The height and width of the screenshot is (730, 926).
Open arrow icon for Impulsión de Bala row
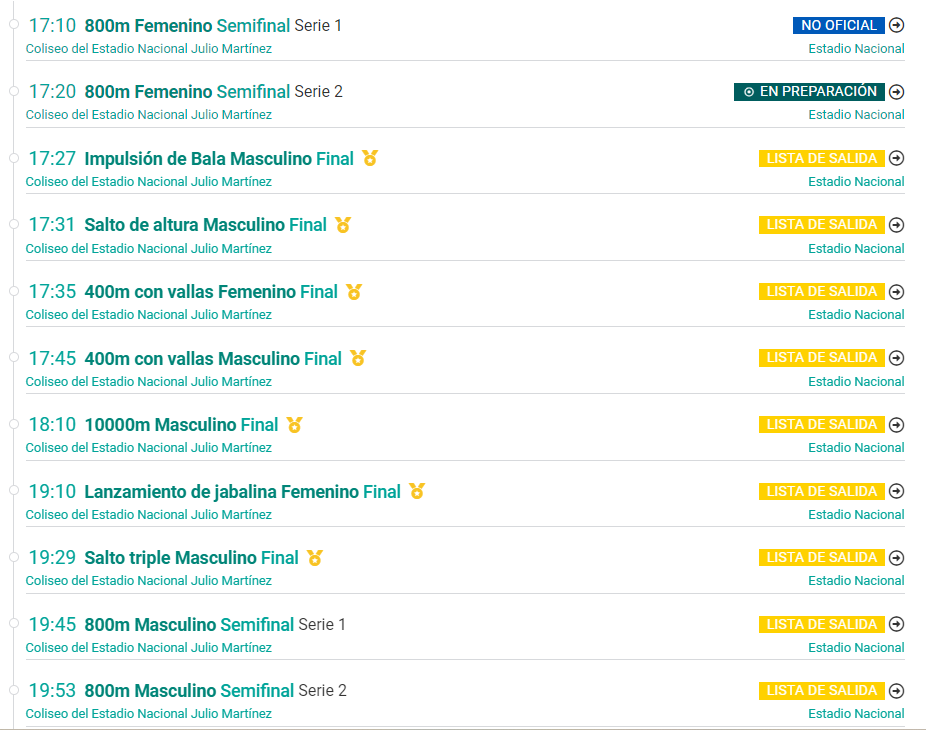click(x=896, y=158)
